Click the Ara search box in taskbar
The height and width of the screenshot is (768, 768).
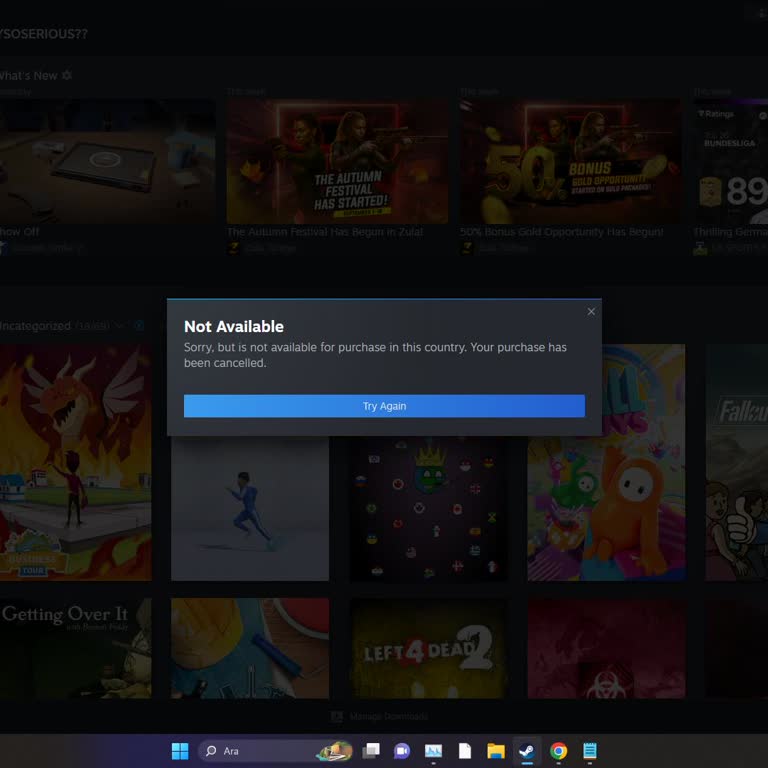click(x=275, y=751)
